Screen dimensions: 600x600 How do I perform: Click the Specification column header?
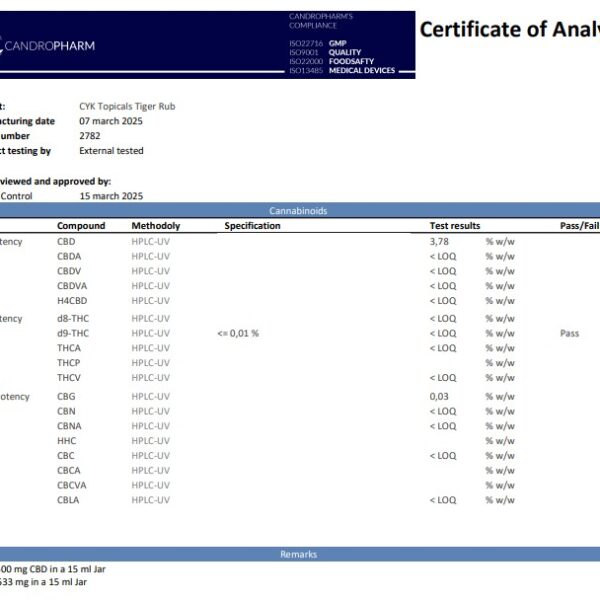(x=252, y=226)
